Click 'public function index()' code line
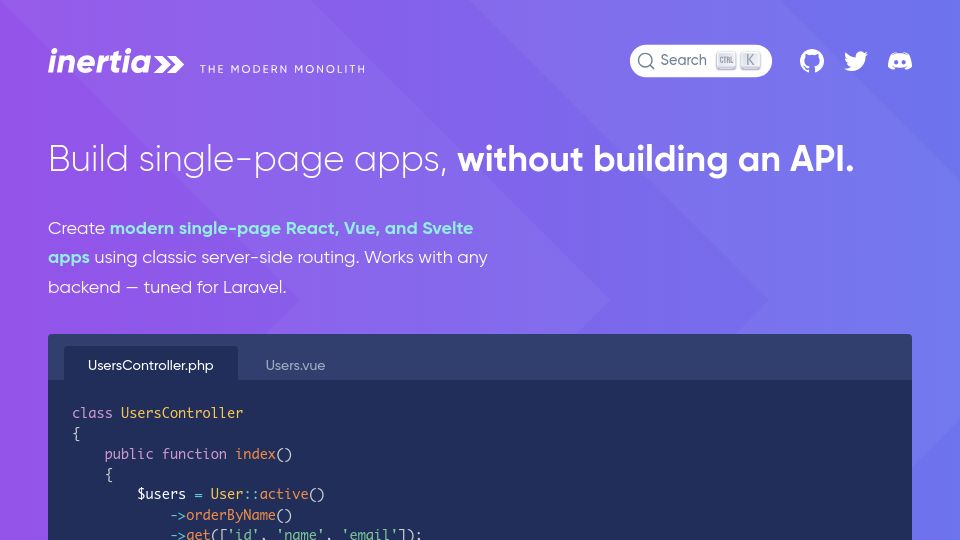The image size is (960, 540). pos(198,454)
